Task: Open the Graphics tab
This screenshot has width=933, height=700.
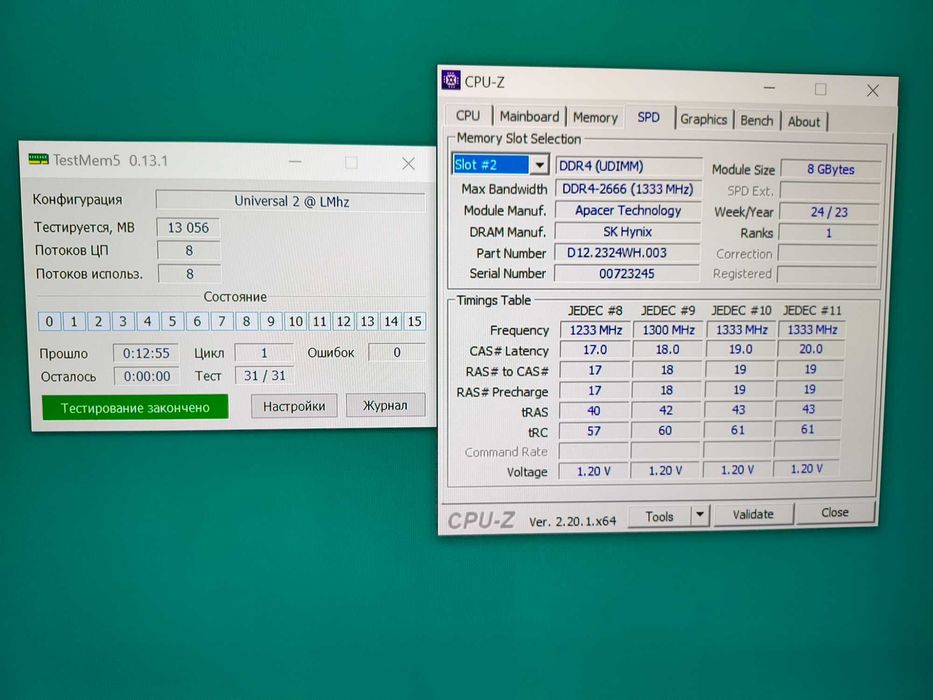Action: coord(703,120)
